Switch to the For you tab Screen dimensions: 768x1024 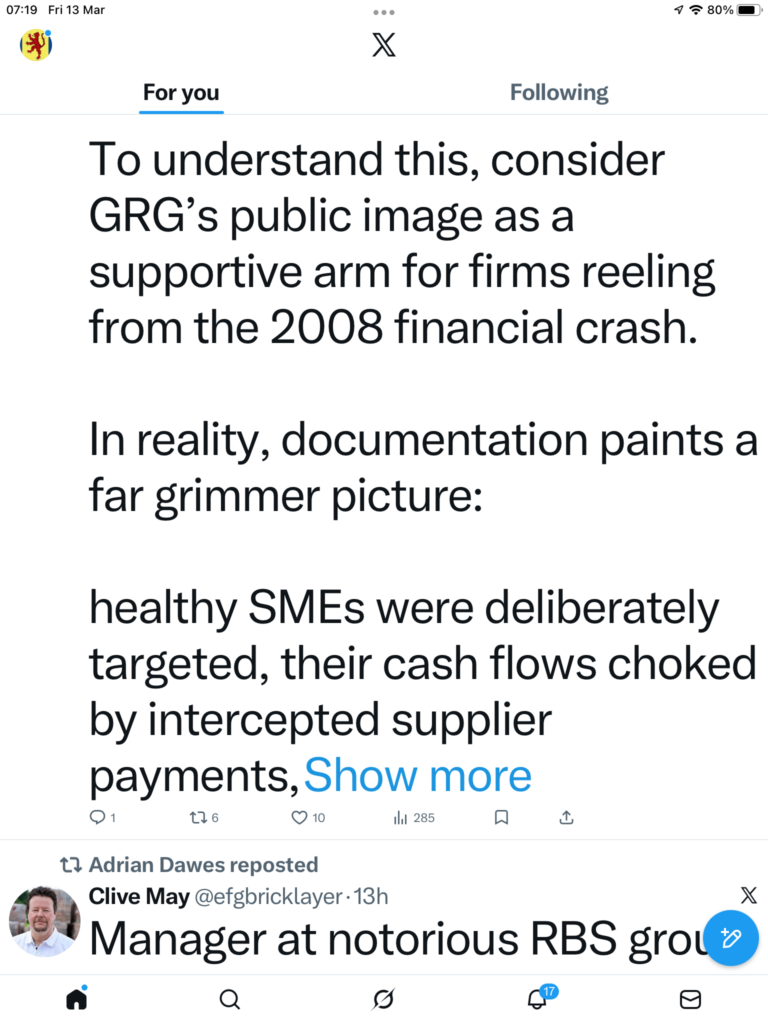tap(180, 93)
